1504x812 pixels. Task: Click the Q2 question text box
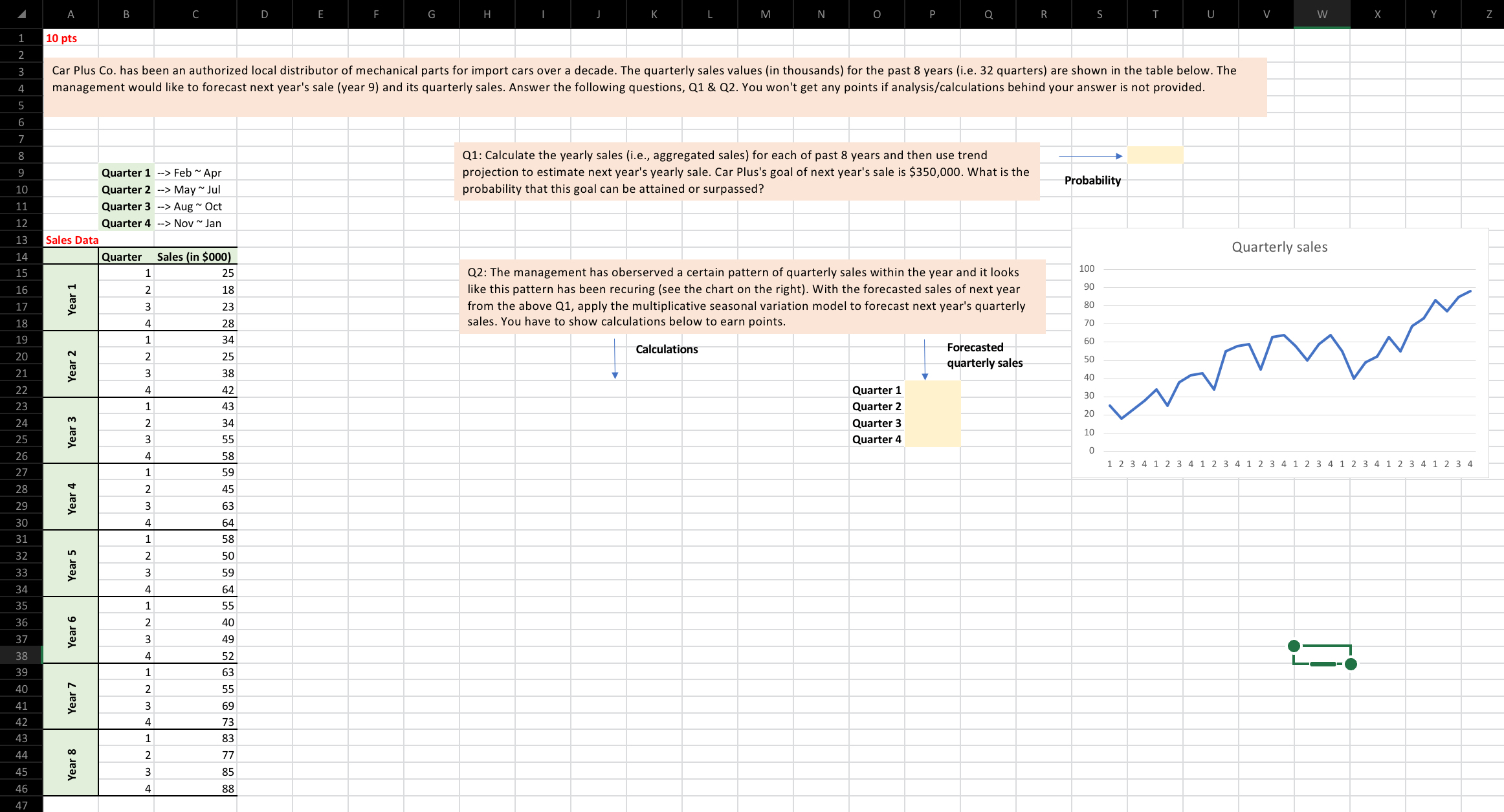751,296
